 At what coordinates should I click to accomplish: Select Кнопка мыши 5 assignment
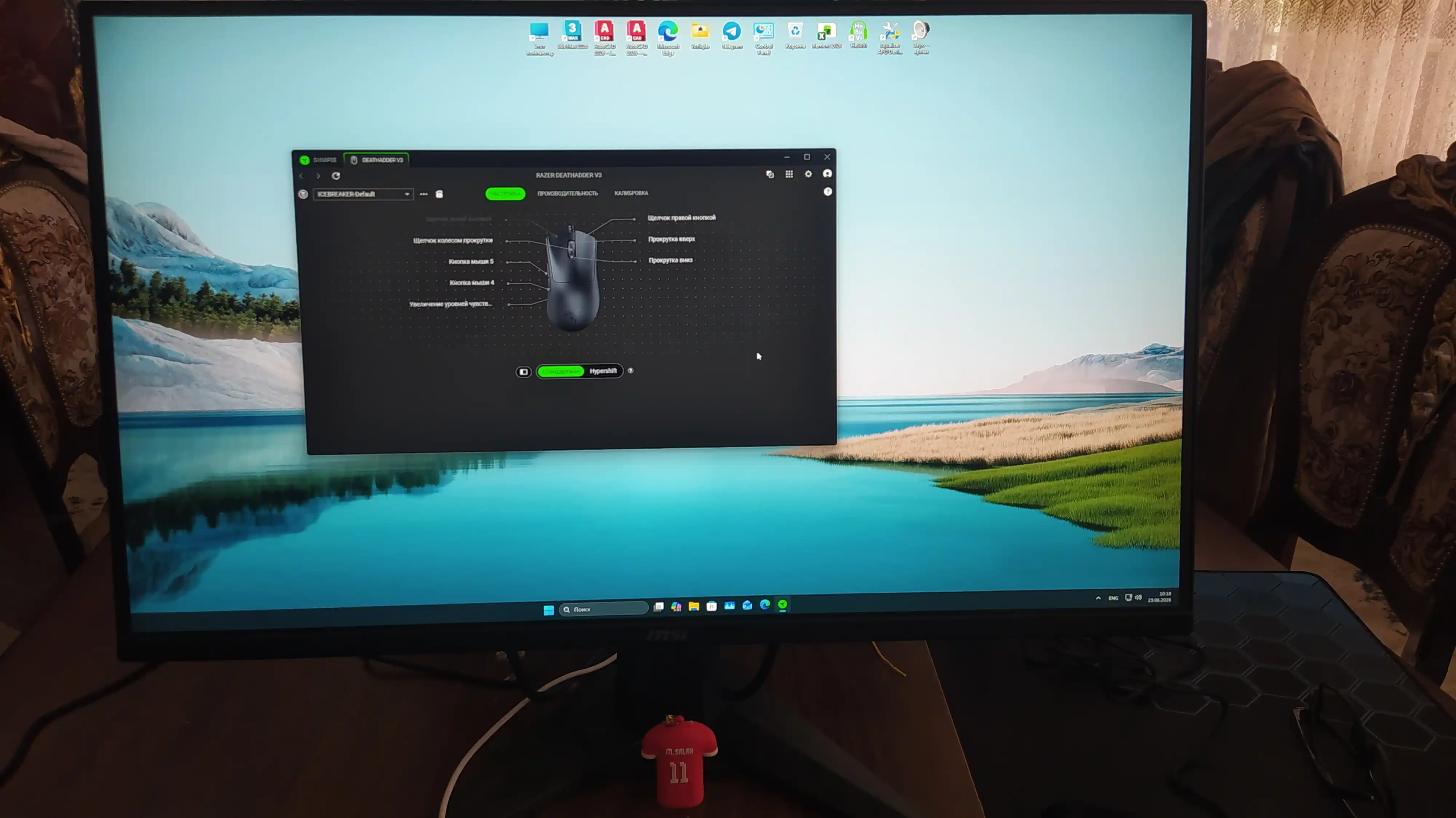(471, 262)
